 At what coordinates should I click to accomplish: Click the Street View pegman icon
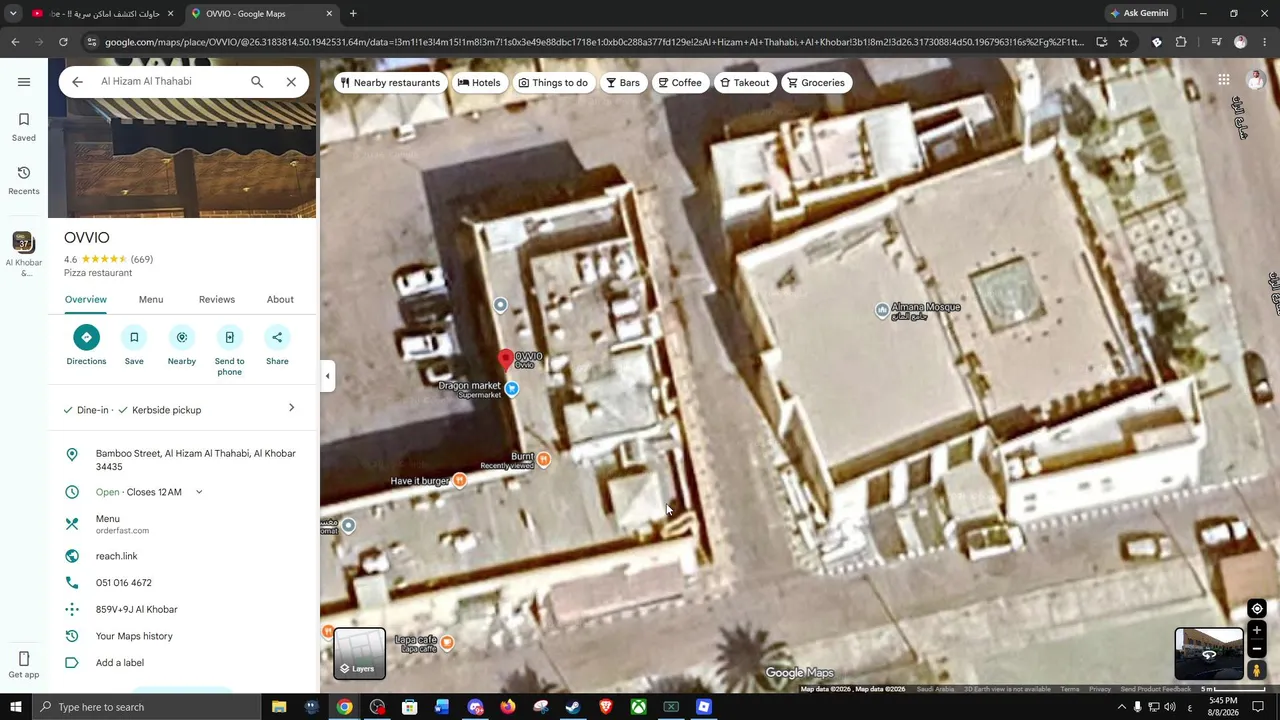click(1257, 670)
